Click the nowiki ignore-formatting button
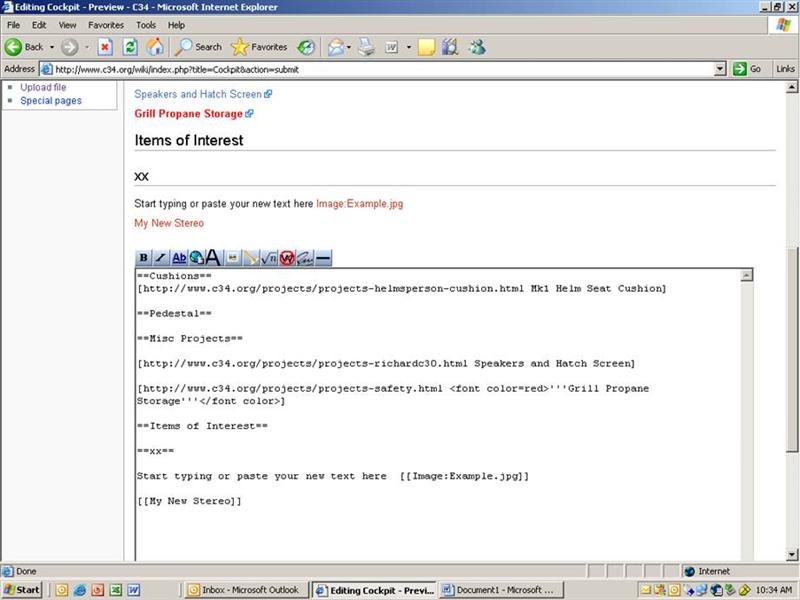The height and width of the screenshot is (600, 800). click(x=287, y=258)
